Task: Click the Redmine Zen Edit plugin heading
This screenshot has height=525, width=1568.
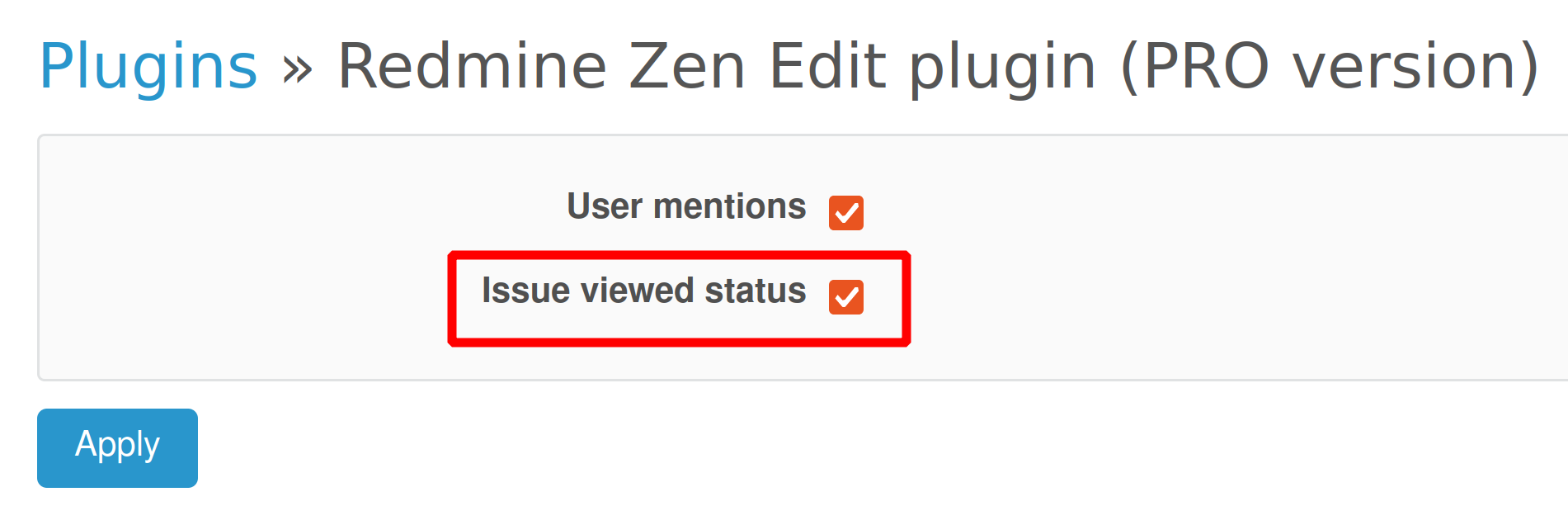Action: click(938, 66)
